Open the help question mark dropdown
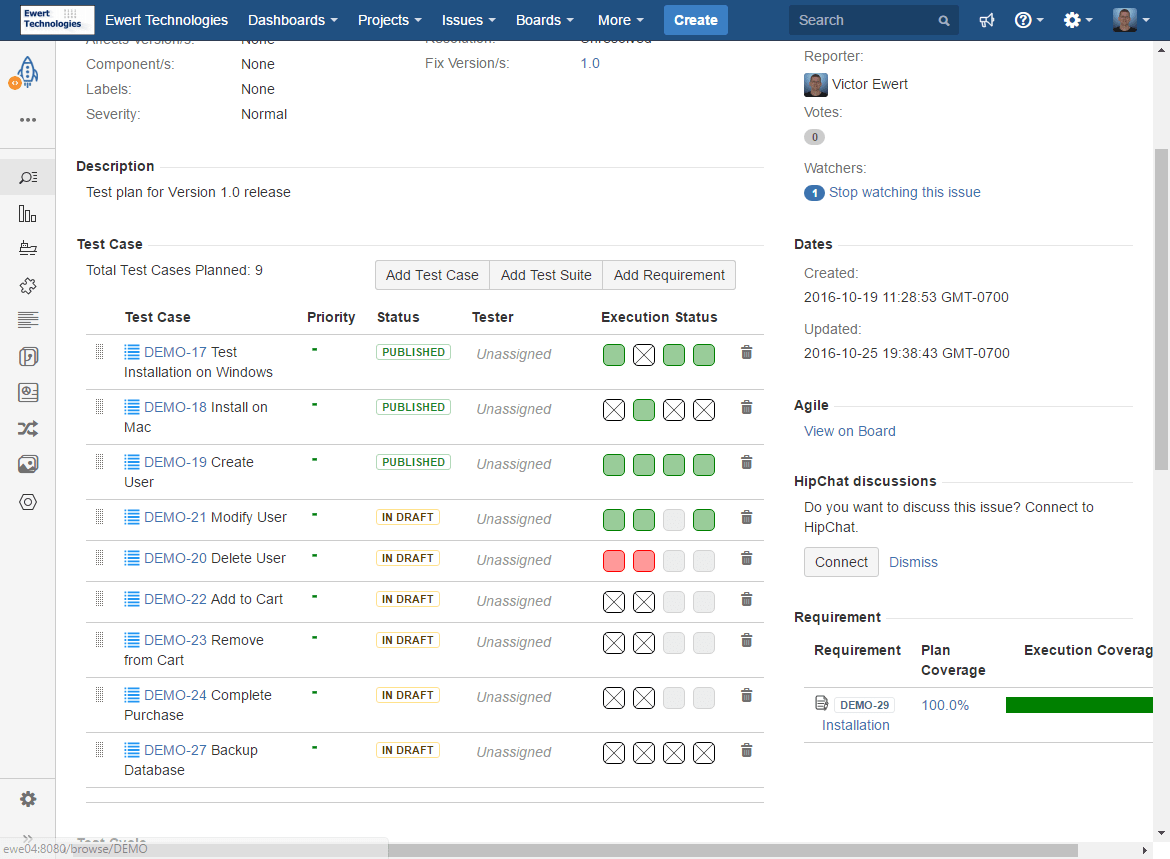 pos(1029,20)
